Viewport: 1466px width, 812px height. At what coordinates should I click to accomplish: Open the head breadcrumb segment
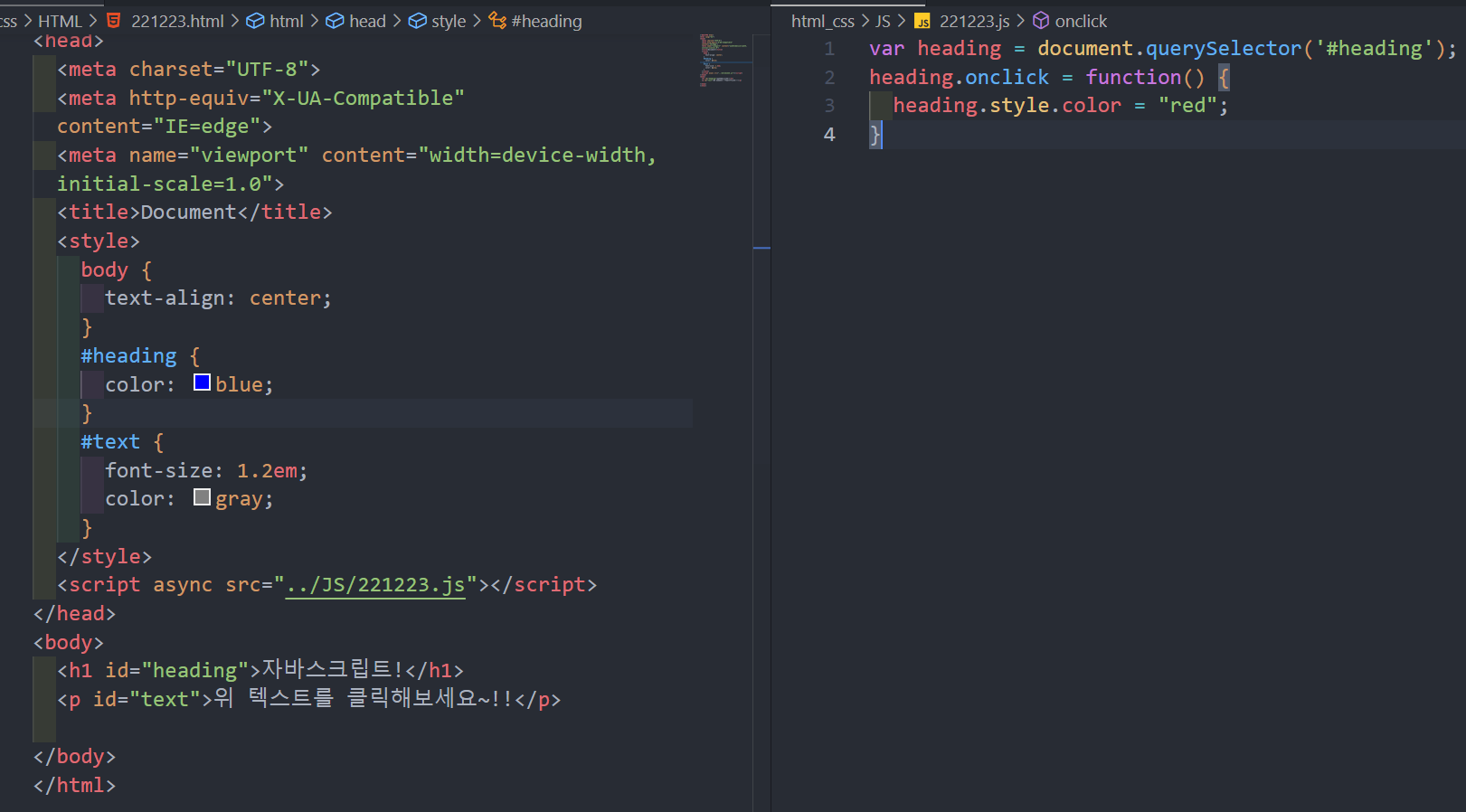point(367,21)
